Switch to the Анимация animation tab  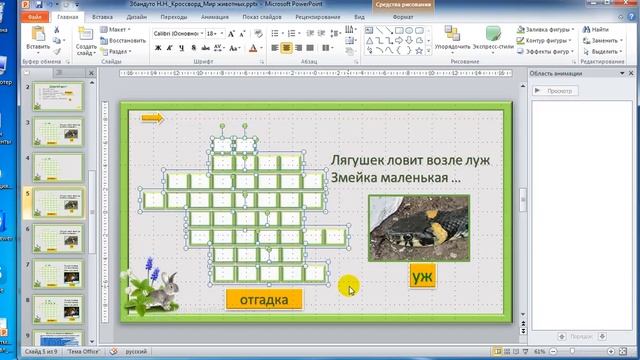coord(215,17)
